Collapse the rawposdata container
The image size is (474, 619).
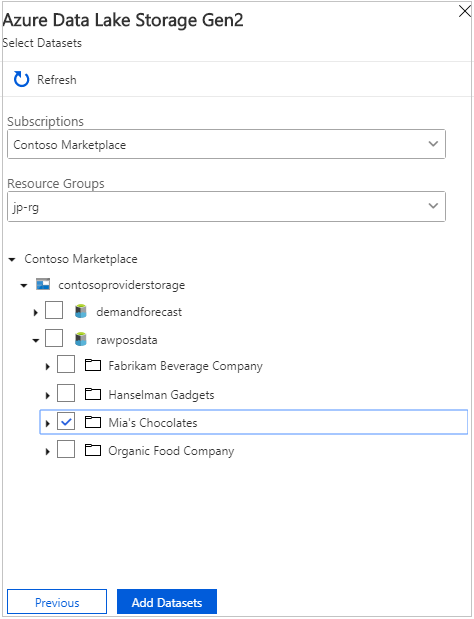(x=36, y=340)
